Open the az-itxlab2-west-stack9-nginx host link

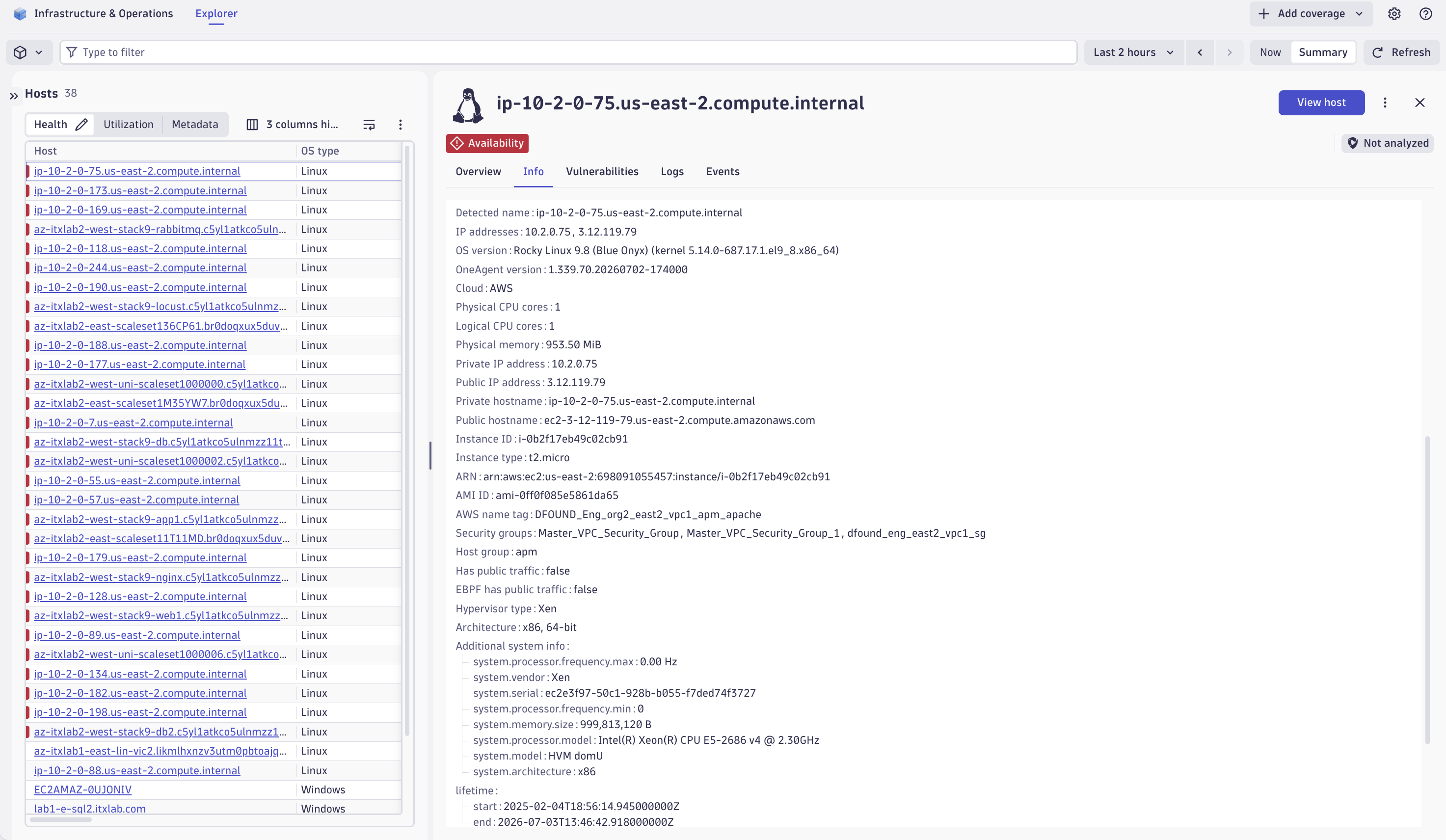coord(161,577)
